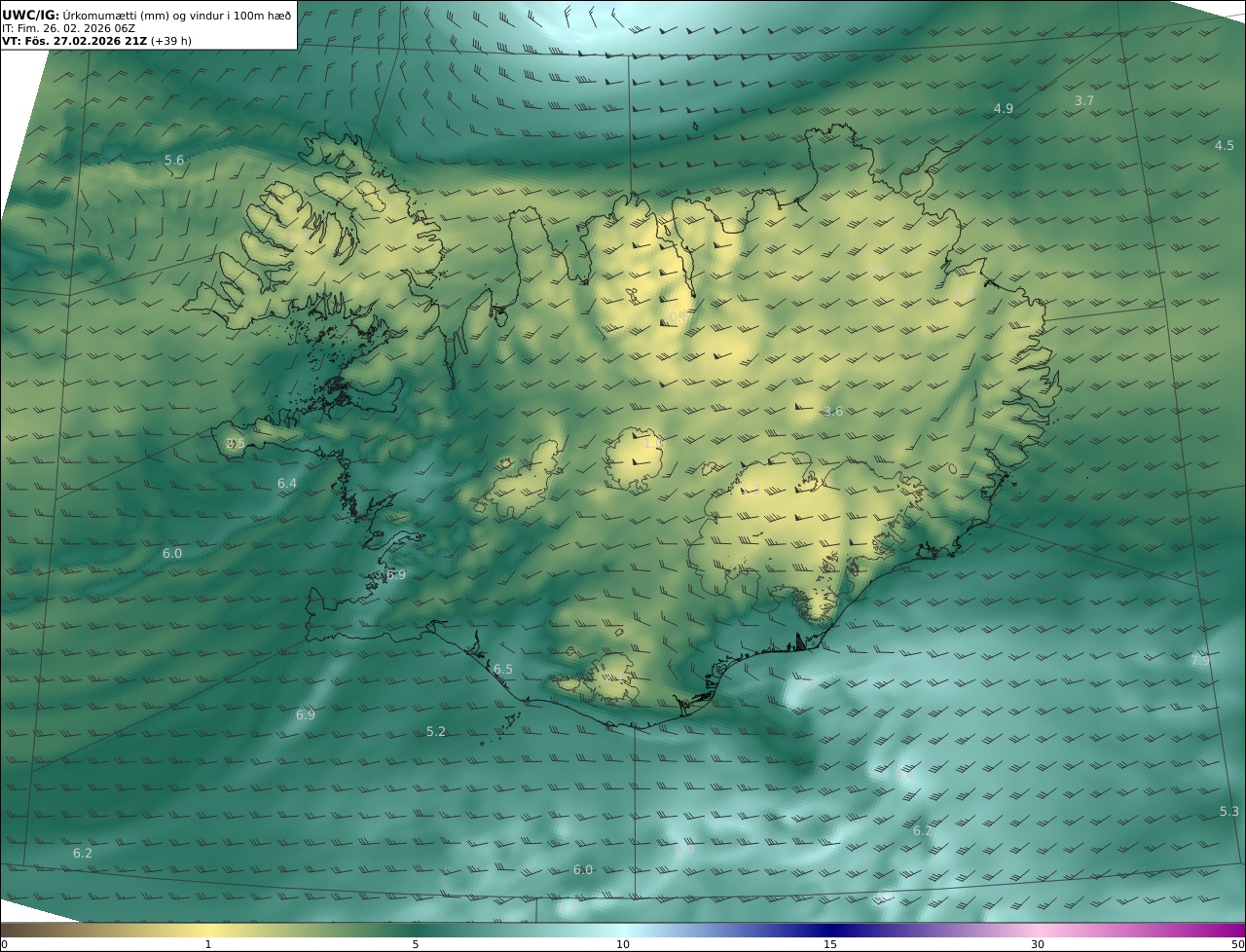This screenshot has height=952, width=1246.
Task: Click the map value "5.2"
Action: 436,731
